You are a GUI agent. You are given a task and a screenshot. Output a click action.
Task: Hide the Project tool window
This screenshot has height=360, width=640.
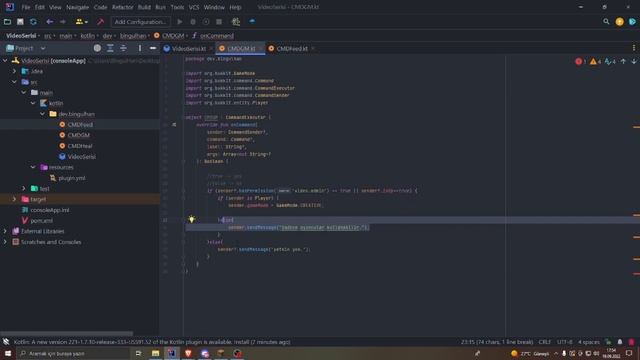click(153, 48)
